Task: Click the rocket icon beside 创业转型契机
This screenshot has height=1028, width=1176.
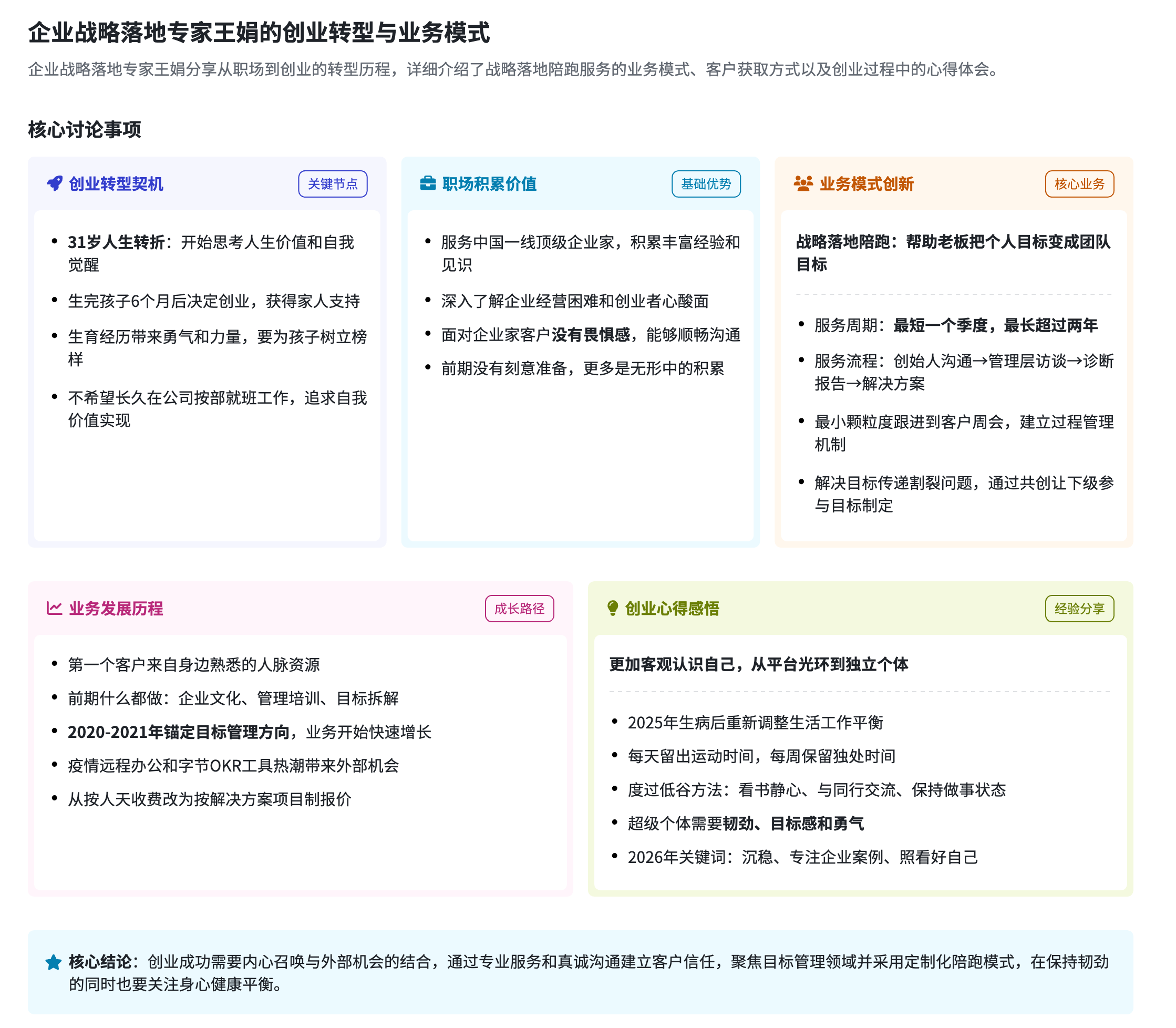Action: tap(55, 183)
